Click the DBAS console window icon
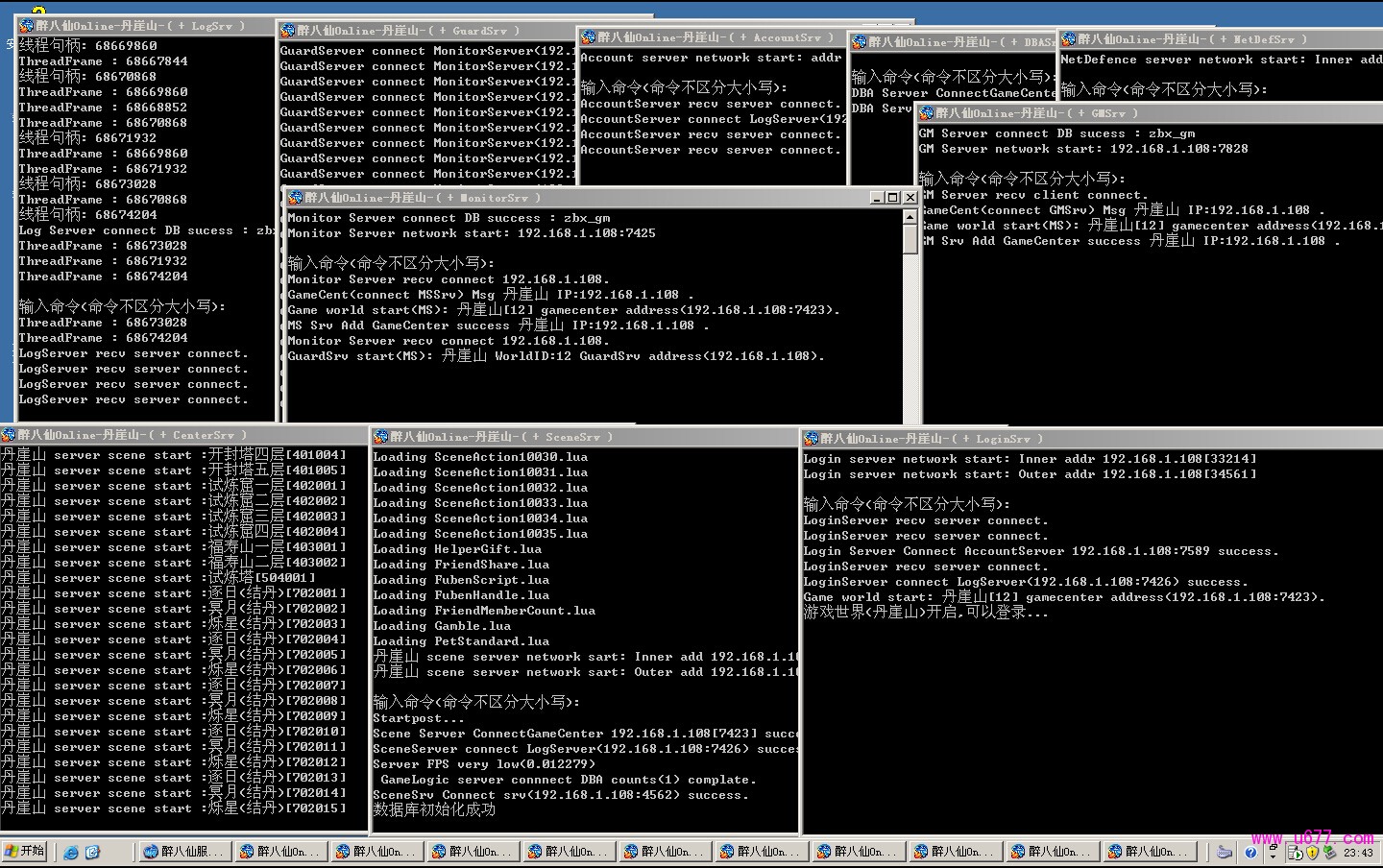This screenshot has width=1383, height=868. pos(859,42)
